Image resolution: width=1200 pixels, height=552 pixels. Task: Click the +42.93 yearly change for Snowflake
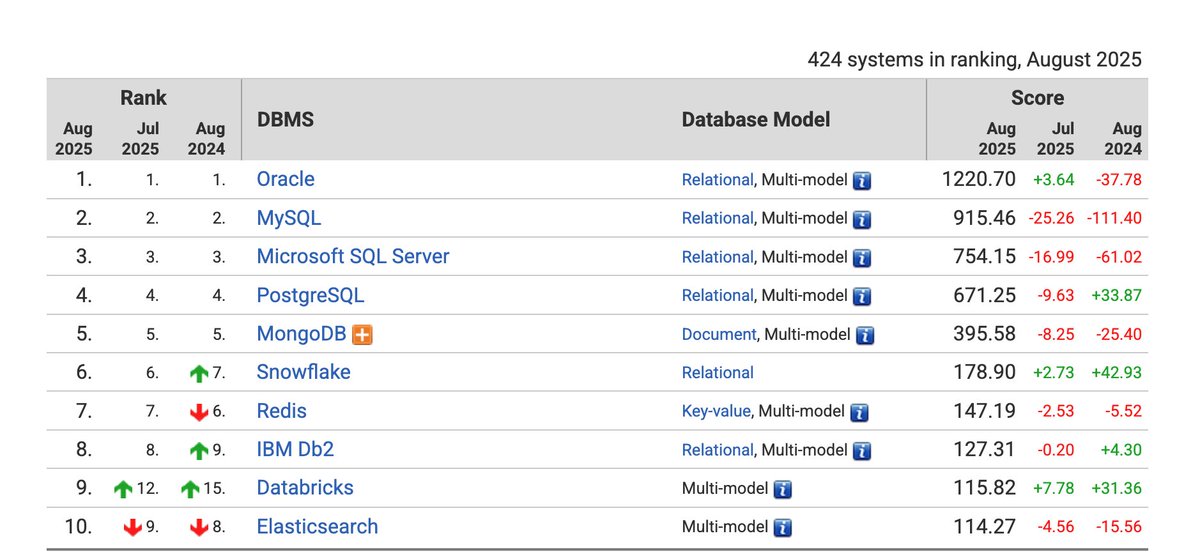[x=1117, y=373]
